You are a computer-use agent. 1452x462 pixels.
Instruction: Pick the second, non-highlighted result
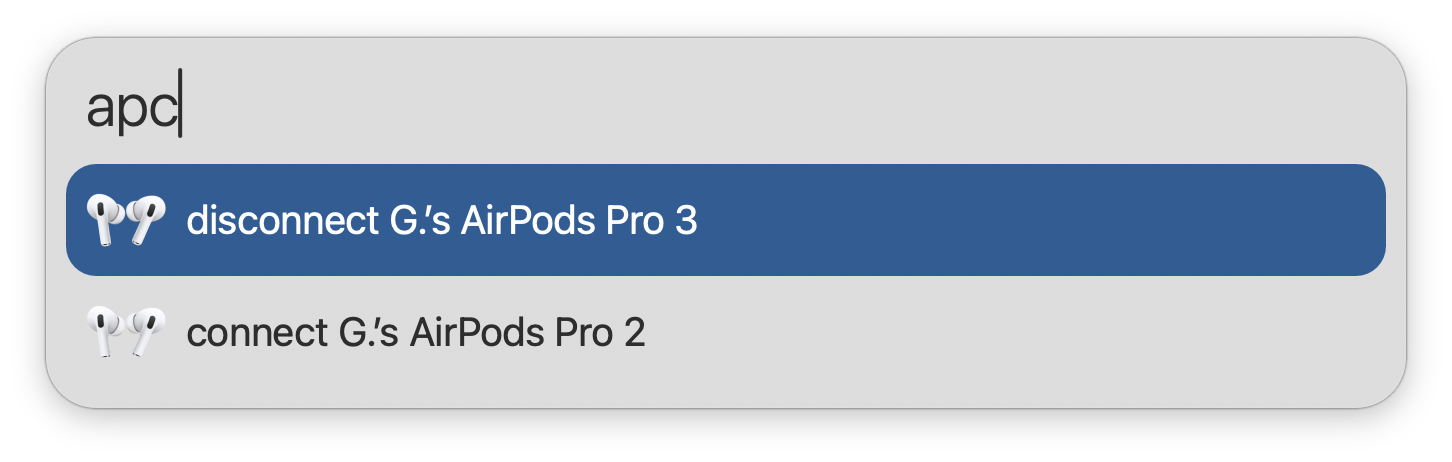[x=900, y=332]
